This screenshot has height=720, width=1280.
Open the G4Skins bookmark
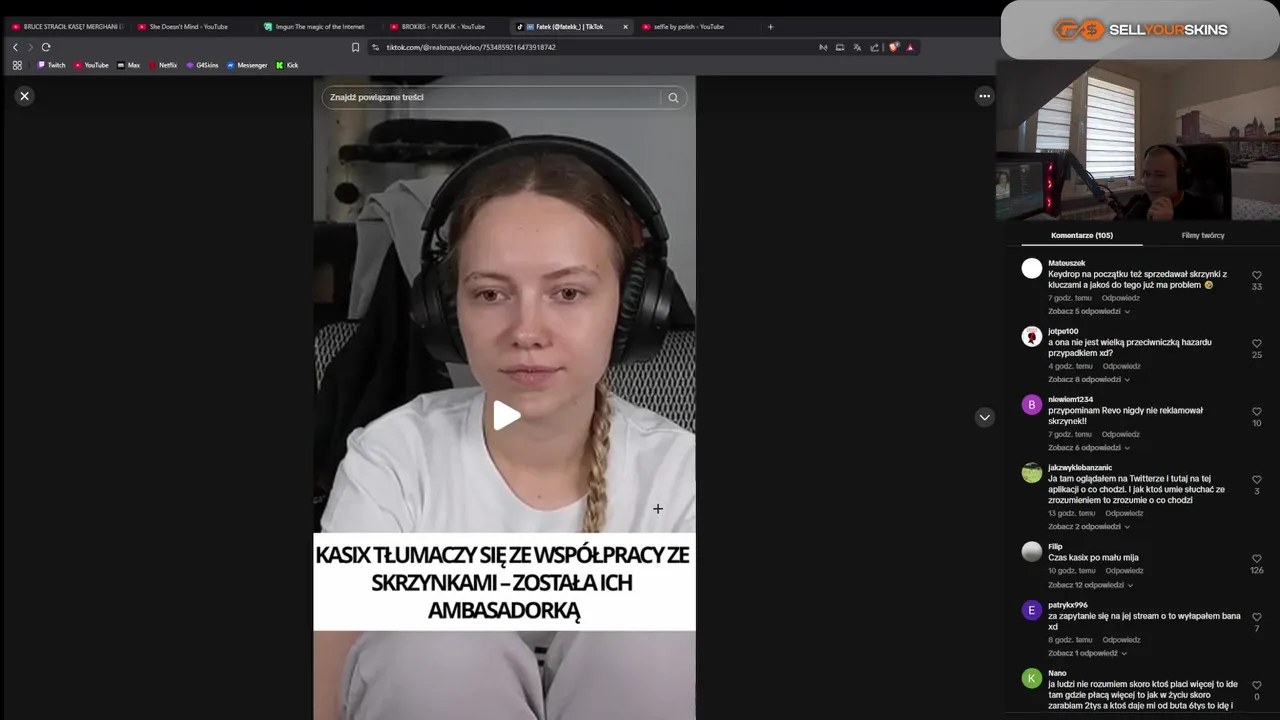coord(202,65)
